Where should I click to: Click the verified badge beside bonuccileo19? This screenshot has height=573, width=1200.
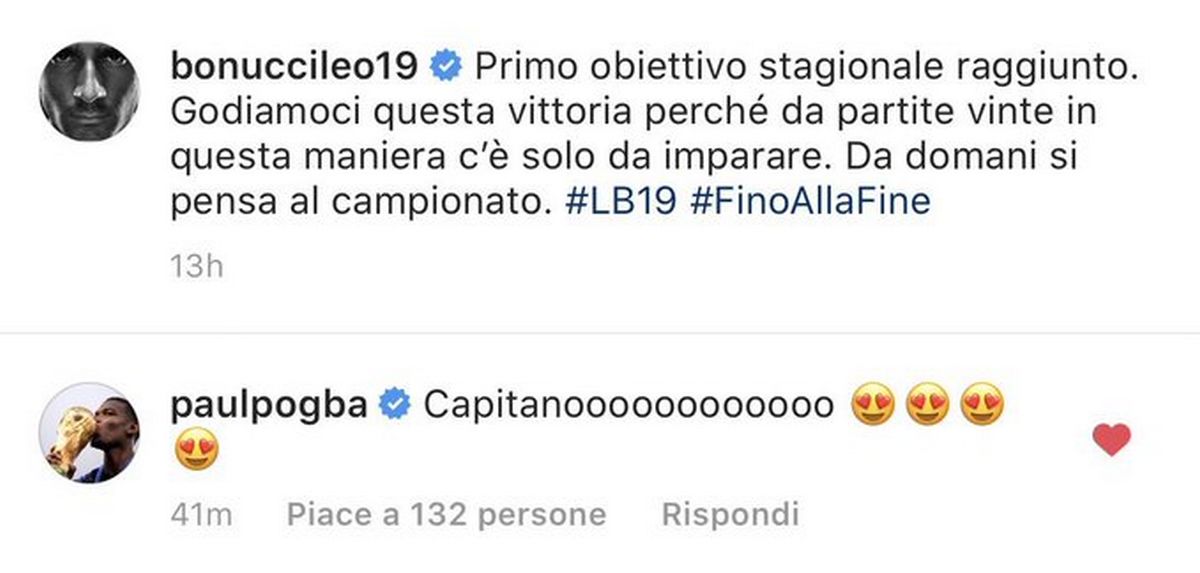point(445,67)
